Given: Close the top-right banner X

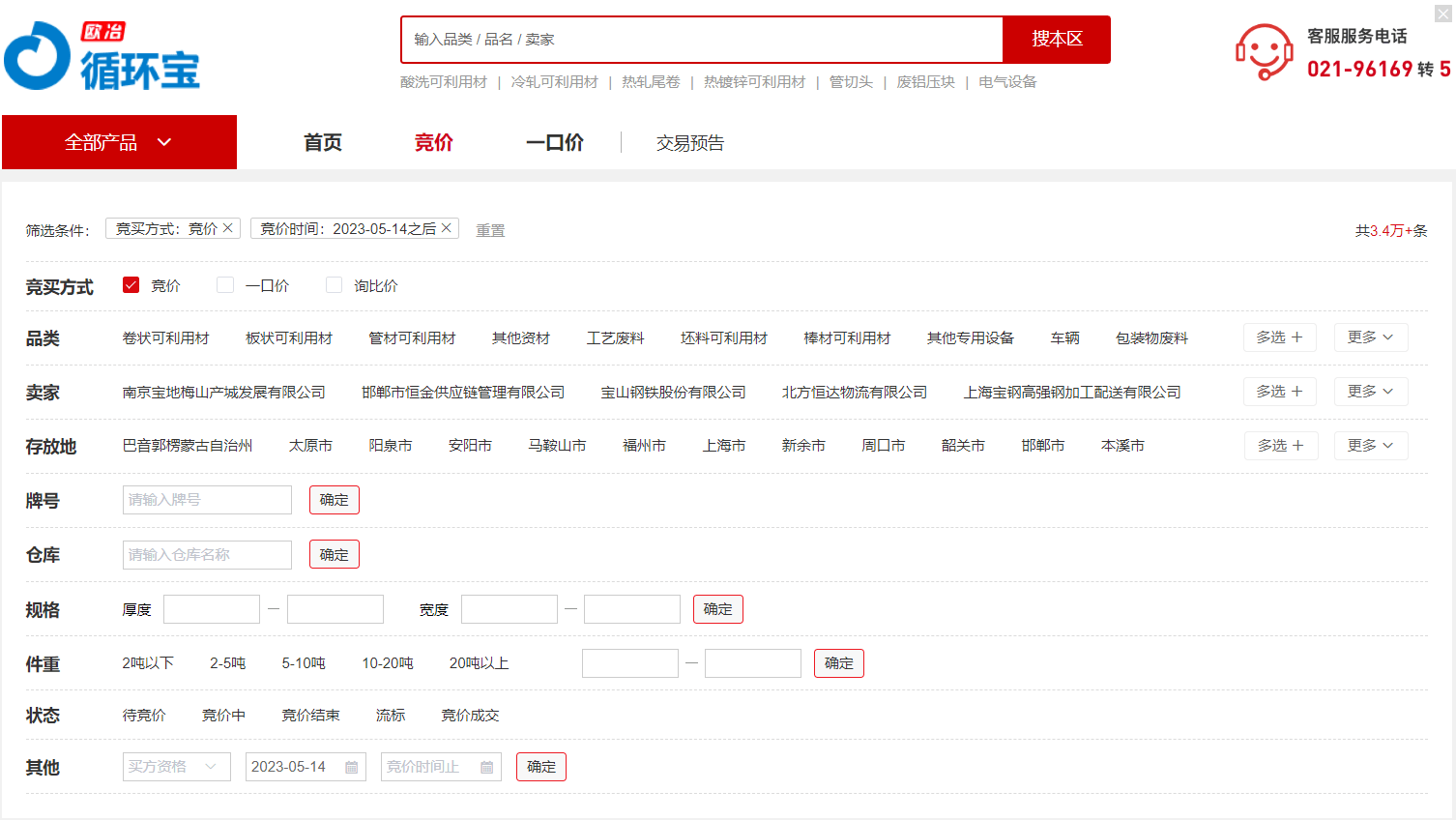Looking at the screenshot, I should (1442, 14).
